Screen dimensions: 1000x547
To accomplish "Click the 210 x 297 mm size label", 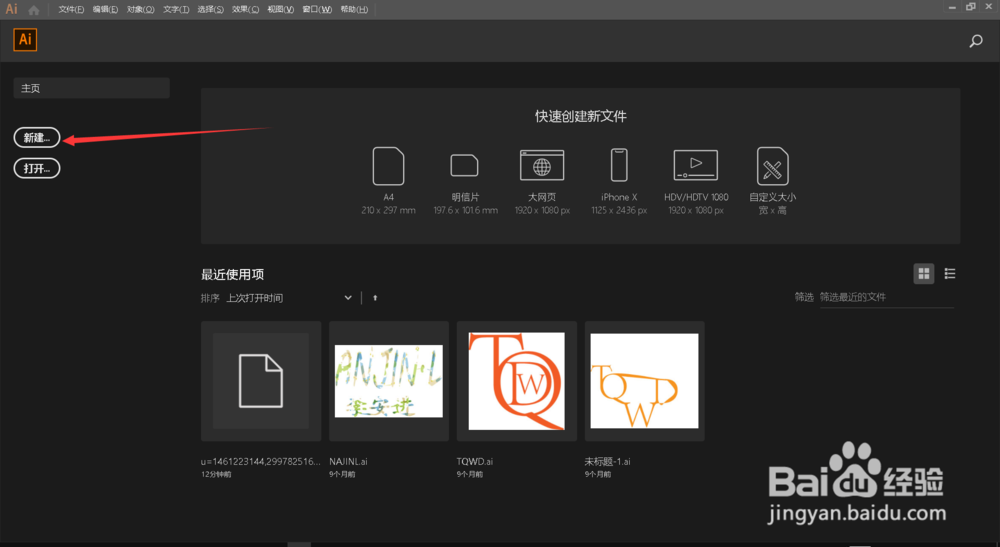I will (x=388, y=210).
